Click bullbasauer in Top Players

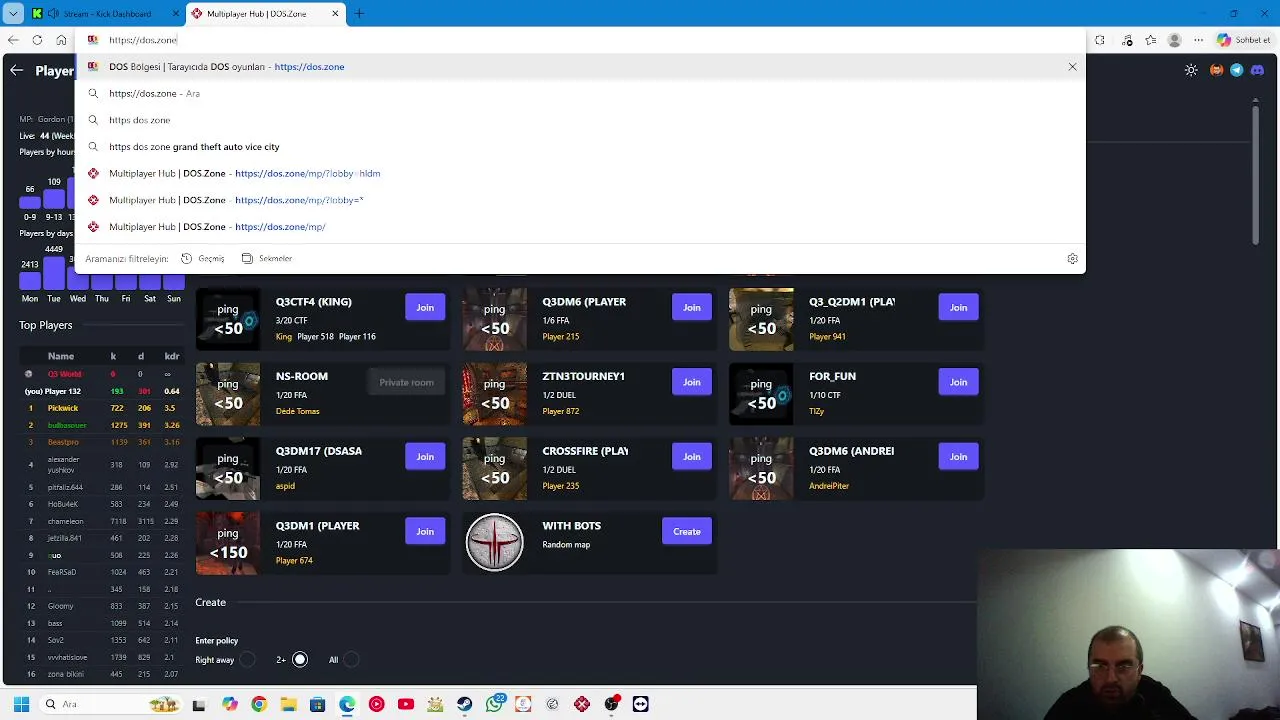point(67,425)
